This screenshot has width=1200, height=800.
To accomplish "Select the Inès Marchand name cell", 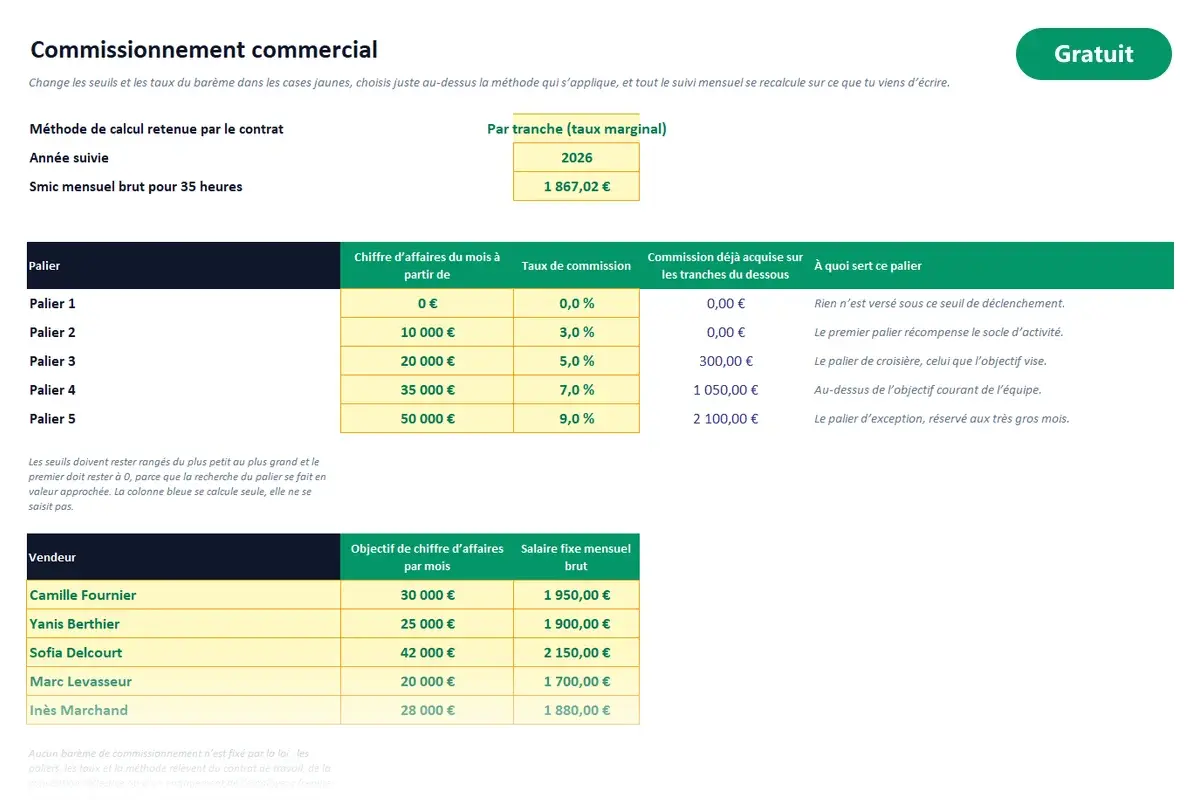I will pyautogui.click(x=184, y=710).
